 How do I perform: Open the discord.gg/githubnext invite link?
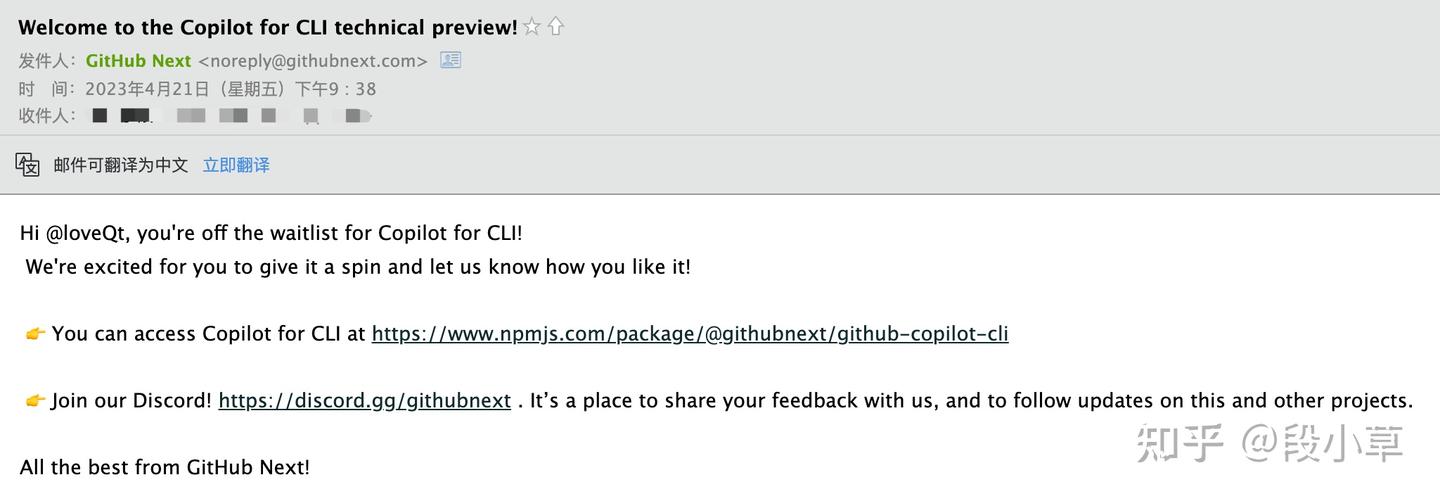click(365, 401)
